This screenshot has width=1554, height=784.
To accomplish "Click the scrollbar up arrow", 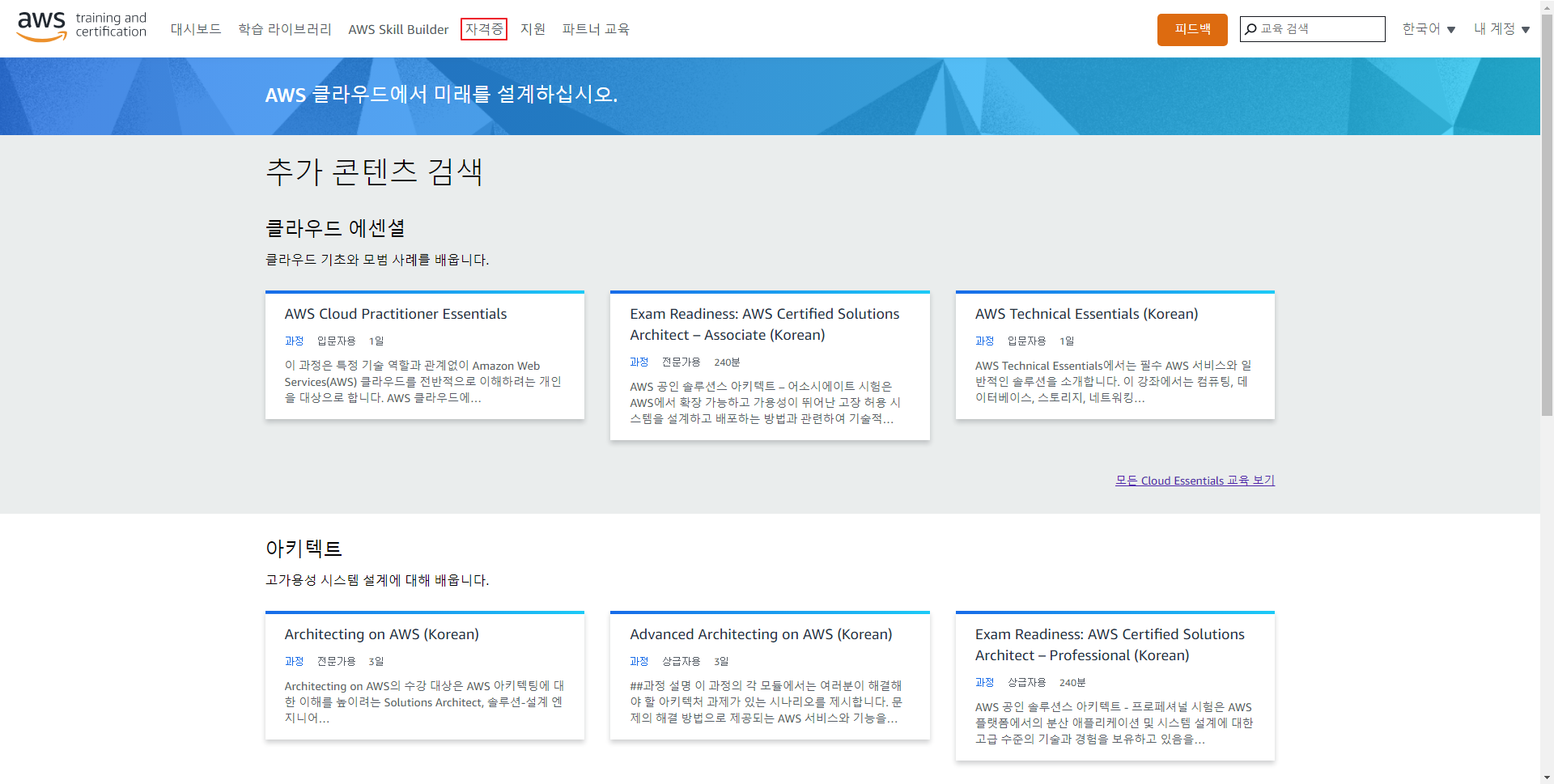I will click(1547, 6).
